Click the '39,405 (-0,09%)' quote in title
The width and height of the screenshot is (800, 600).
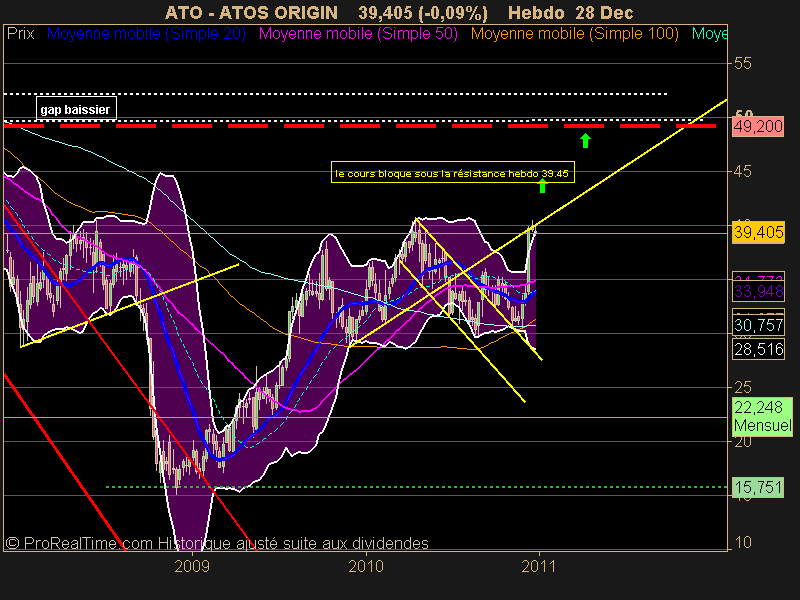coord(423,12)
